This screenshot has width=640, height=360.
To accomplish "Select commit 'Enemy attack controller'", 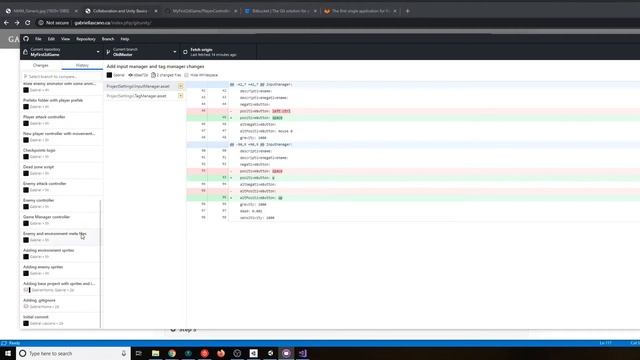I will (x=60, y=187).
